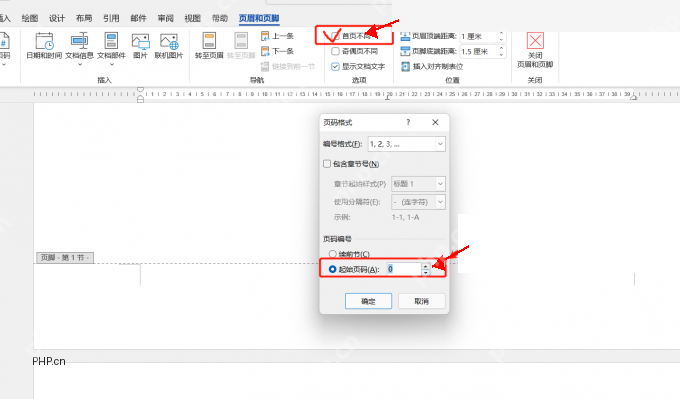This screenshot has width=680, height=399.
Task: Open Layout (布局) ribbon tab
Action: (84, 18)
